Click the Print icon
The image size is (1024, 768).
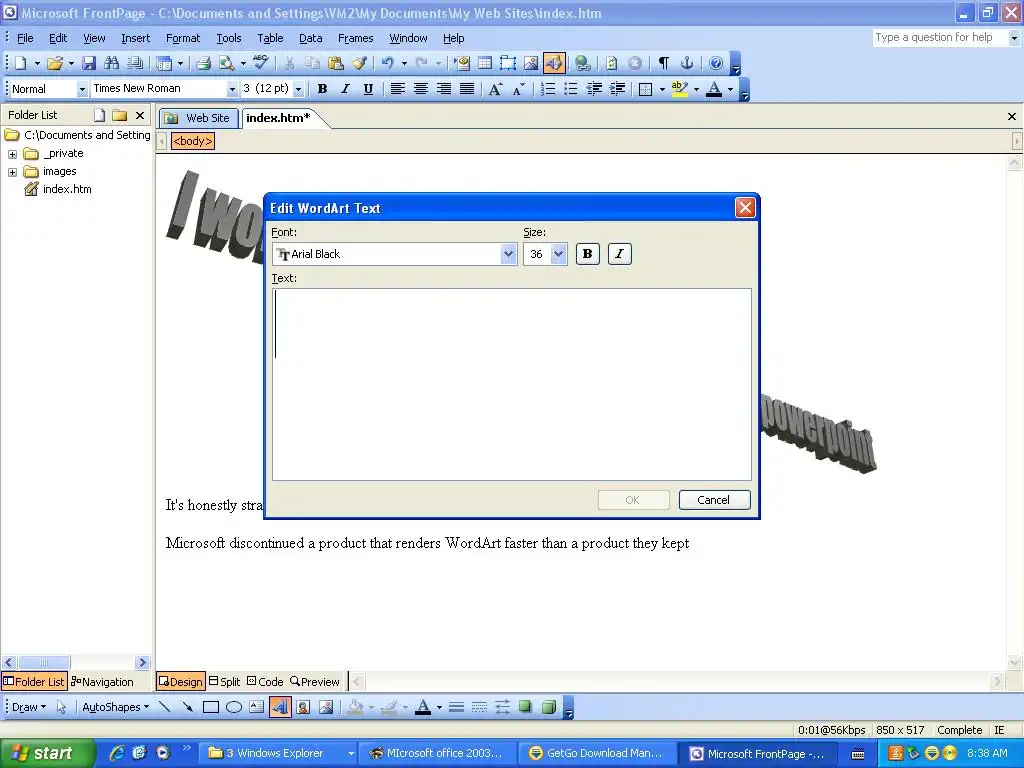point(203,63)
